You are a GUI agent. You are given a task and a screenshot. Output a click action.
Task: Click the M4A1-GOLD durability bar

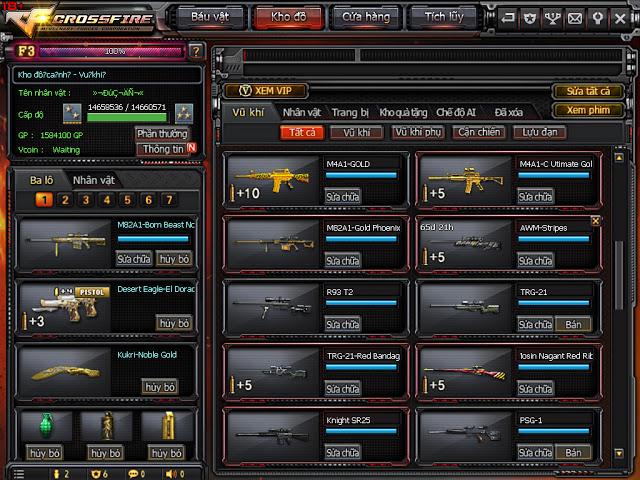[361, 175]
